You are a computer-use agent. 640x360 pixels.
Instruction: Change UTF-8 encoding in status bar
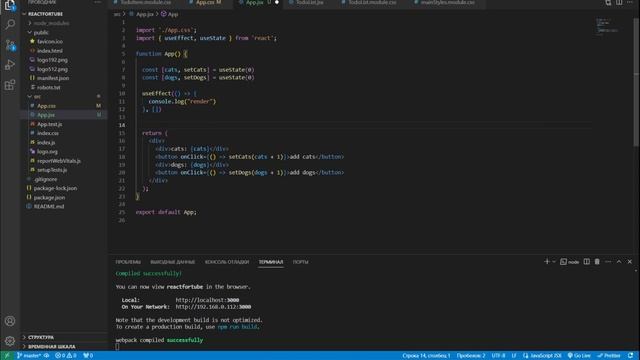(498, 356)
